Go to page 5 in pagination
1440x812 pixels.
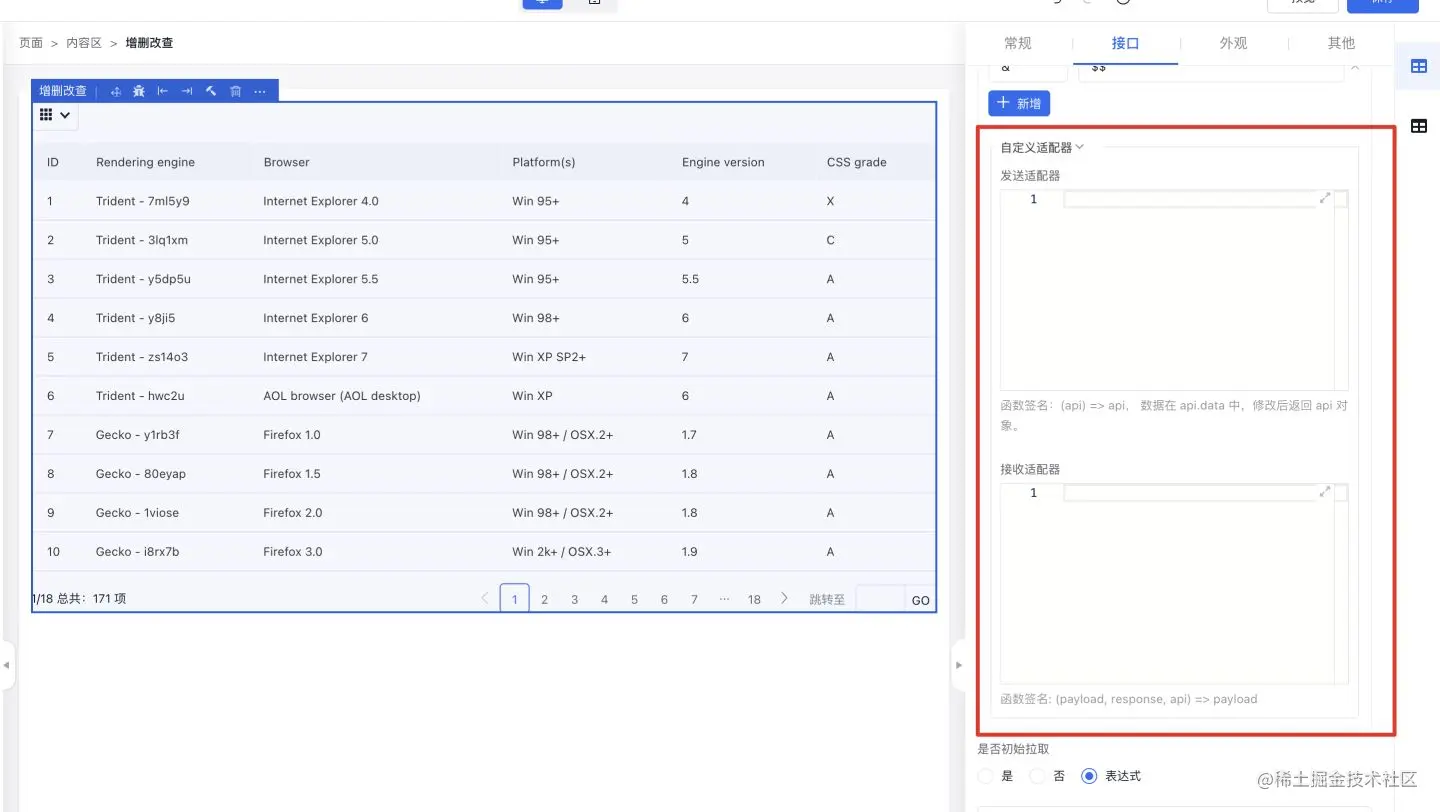(634, 599)
